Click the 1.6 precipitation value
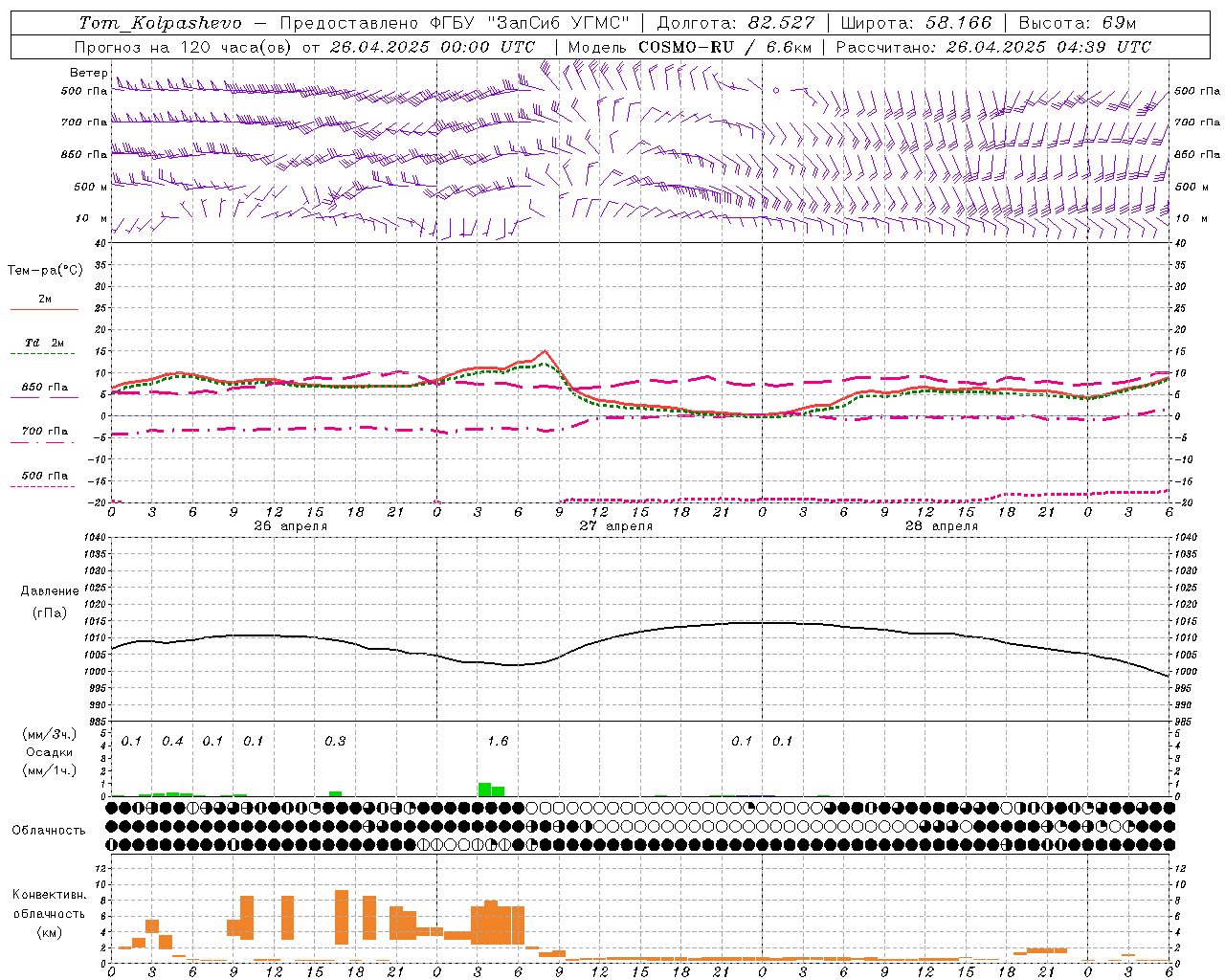The width and height of the screenshot is (1225, 980). click(498, 742)
